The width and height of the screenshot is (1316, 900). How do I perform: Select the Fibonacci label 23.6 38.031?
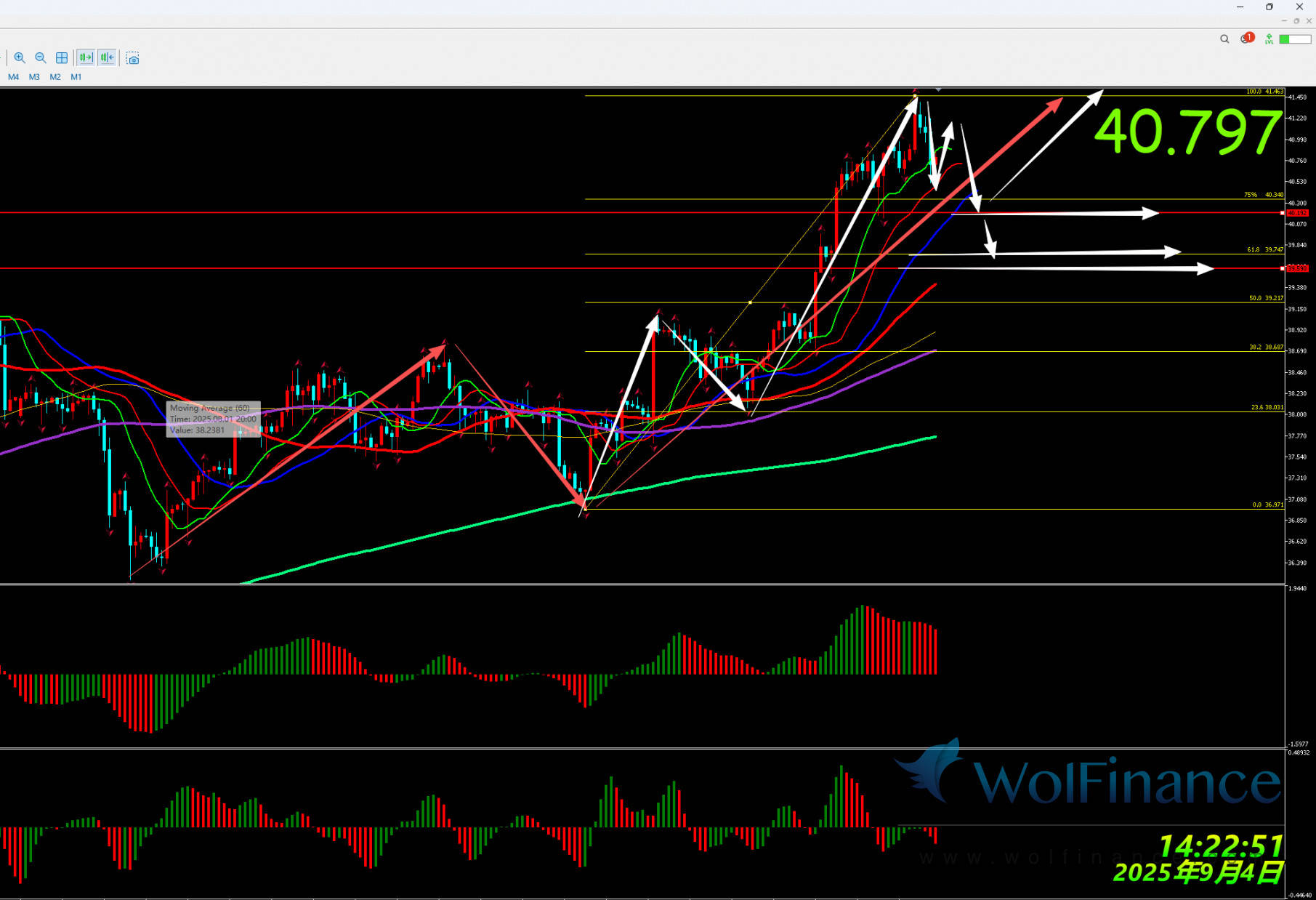[1267, 408]
